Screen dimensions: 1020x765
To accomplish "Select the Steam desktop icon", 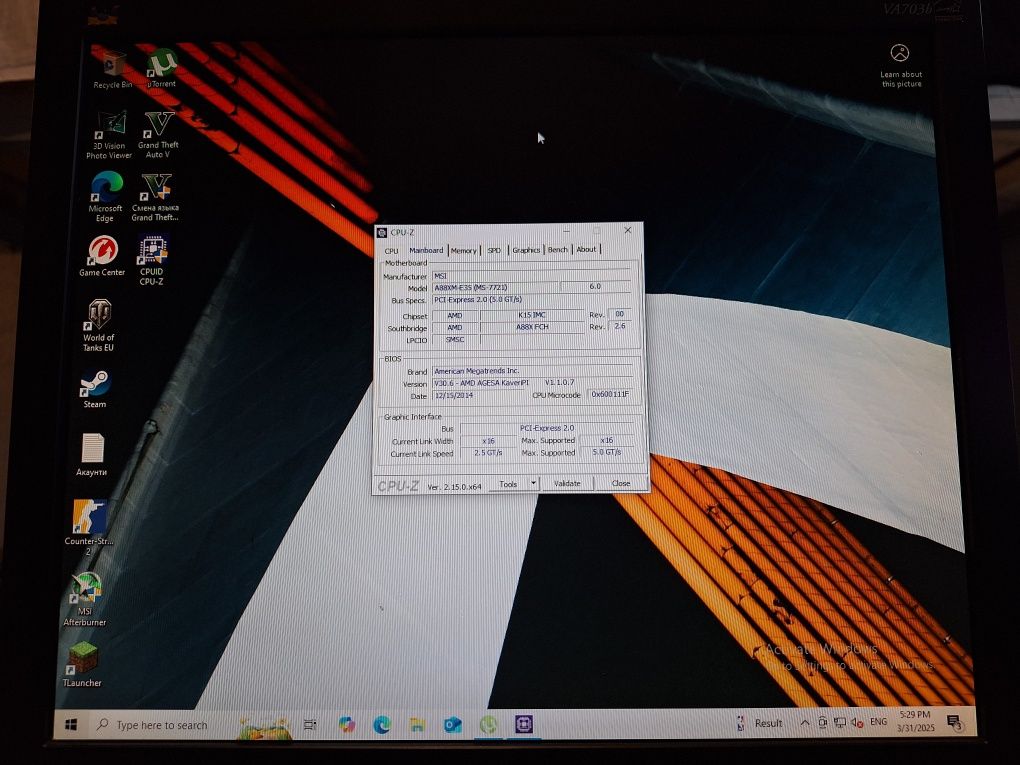I will [94, 389].
